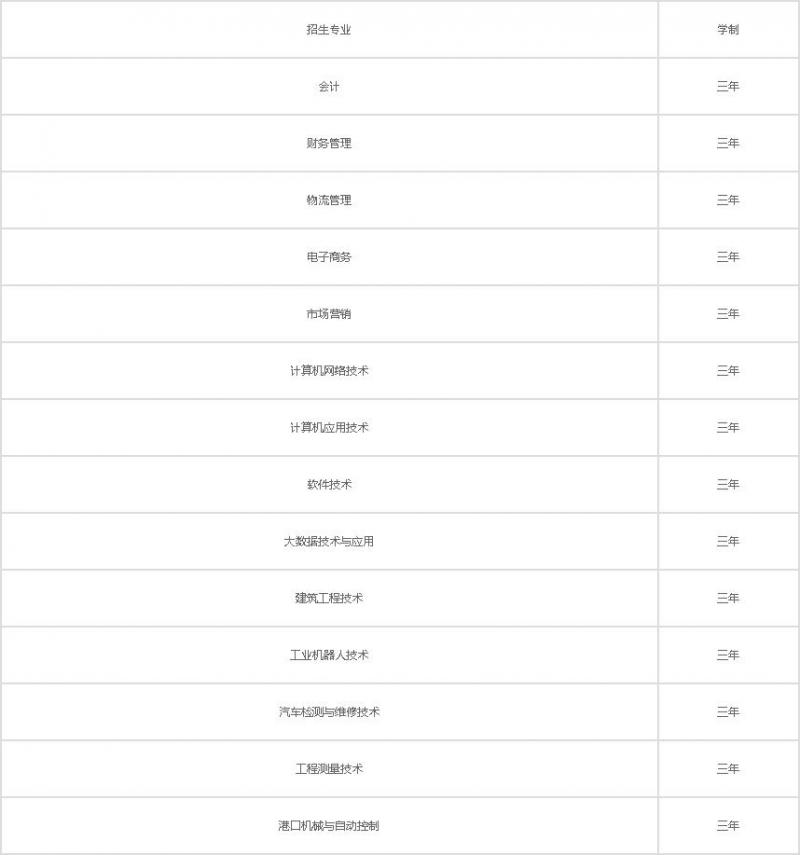Click the 软件技术 entry
800x855 pixels.
click(329, 485)
